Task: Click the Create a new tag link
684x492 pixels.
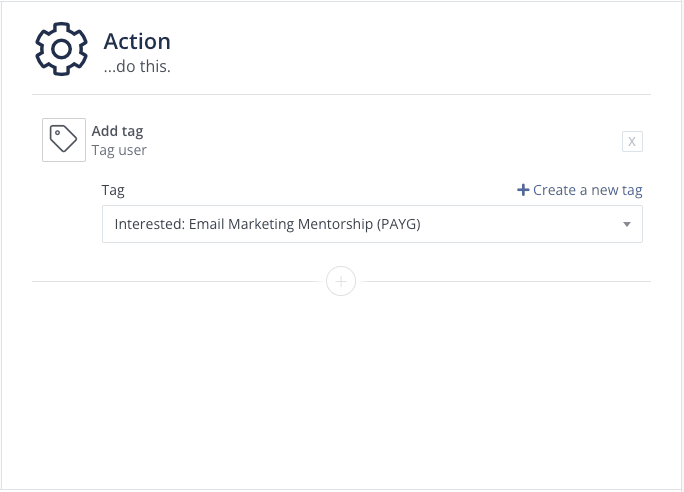Action: coord(580,190)
